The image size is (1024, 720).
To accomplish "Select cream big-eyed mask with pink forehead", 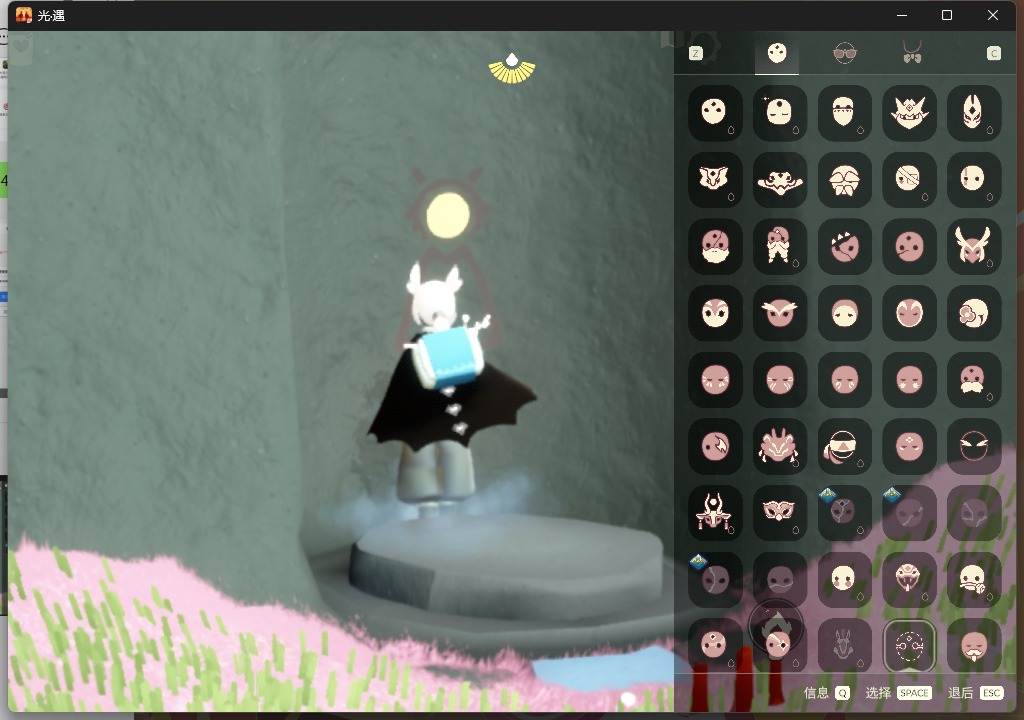I will pyautogui.click(x=714, y=313).
